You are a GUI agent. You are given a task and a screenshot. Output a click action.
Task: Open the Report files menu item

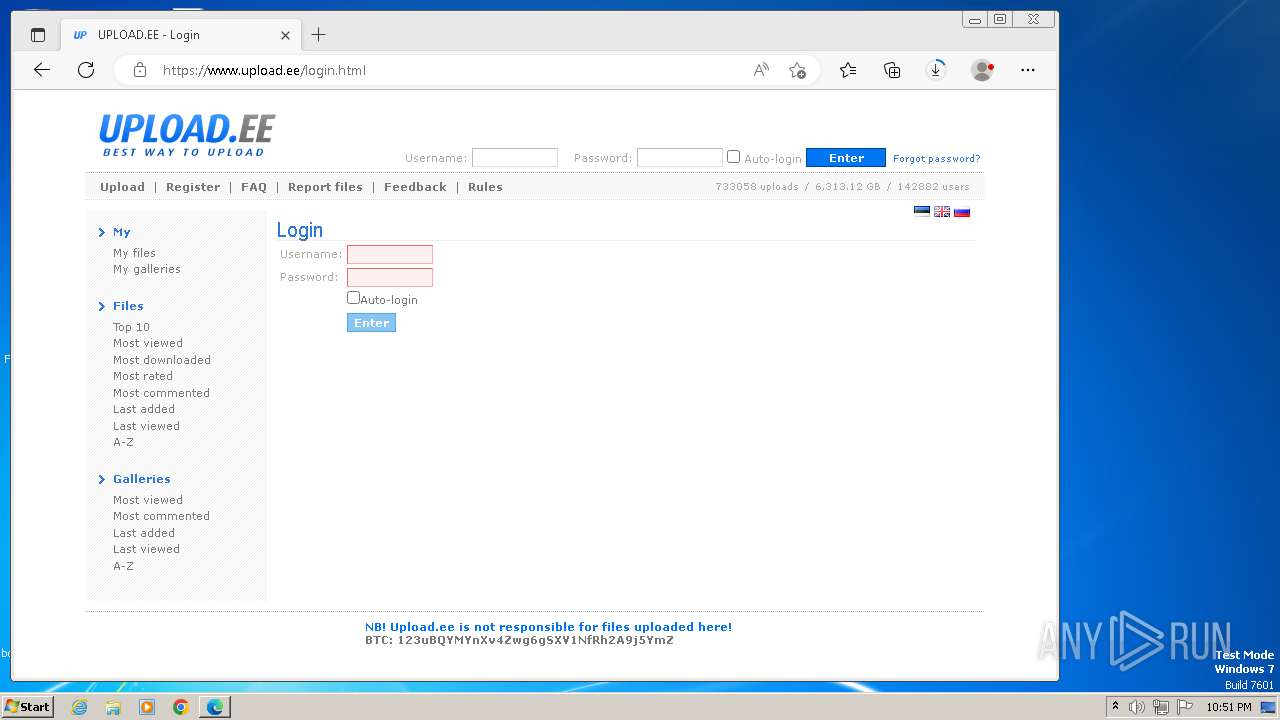click(325, 187)
